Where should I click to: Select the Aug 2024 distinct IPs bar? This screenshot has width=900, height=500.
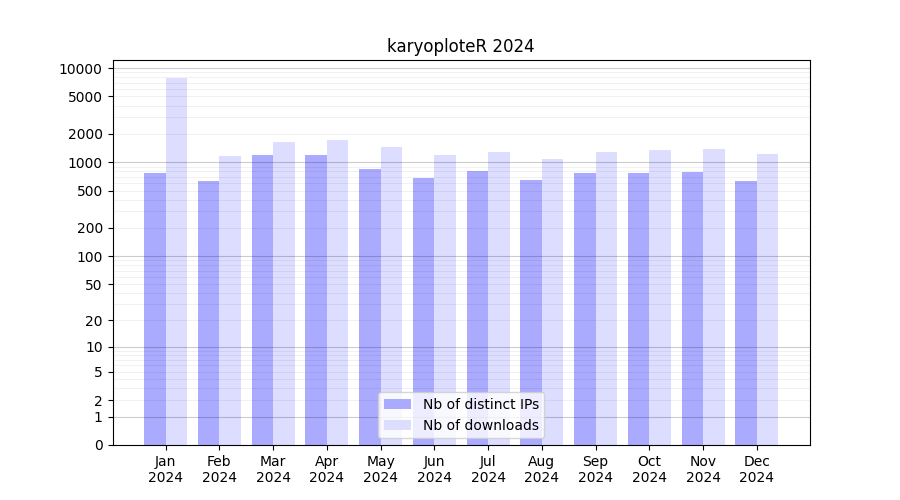(531, 312)
